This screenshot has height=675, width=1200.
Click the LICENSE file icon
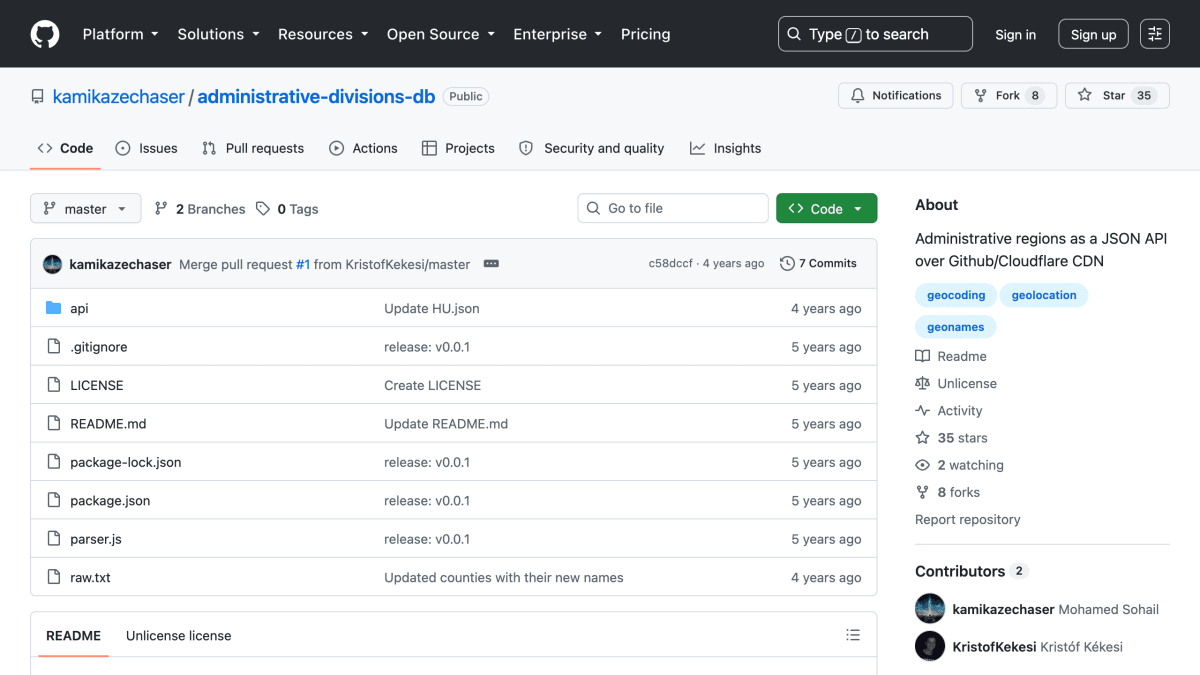54,385
